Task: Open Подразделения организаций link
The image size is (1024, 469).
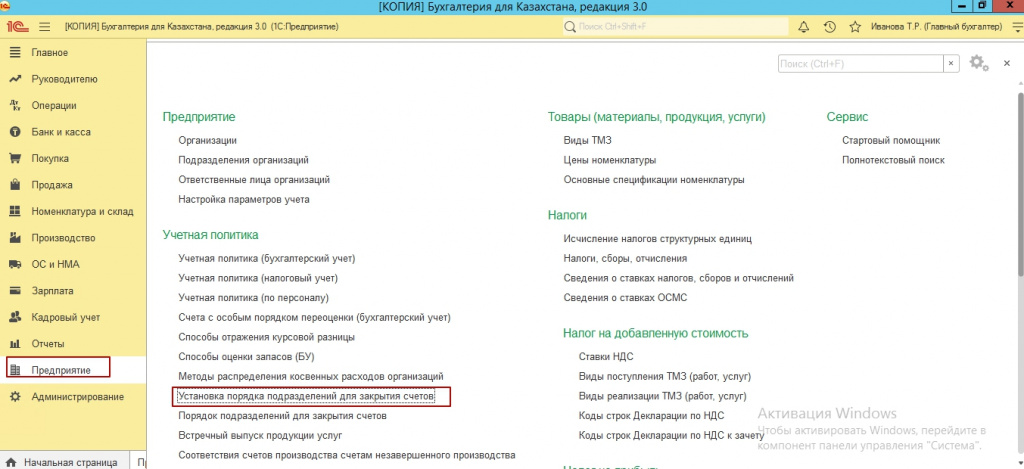Action: pyautogui.click(x=243, y=159)
